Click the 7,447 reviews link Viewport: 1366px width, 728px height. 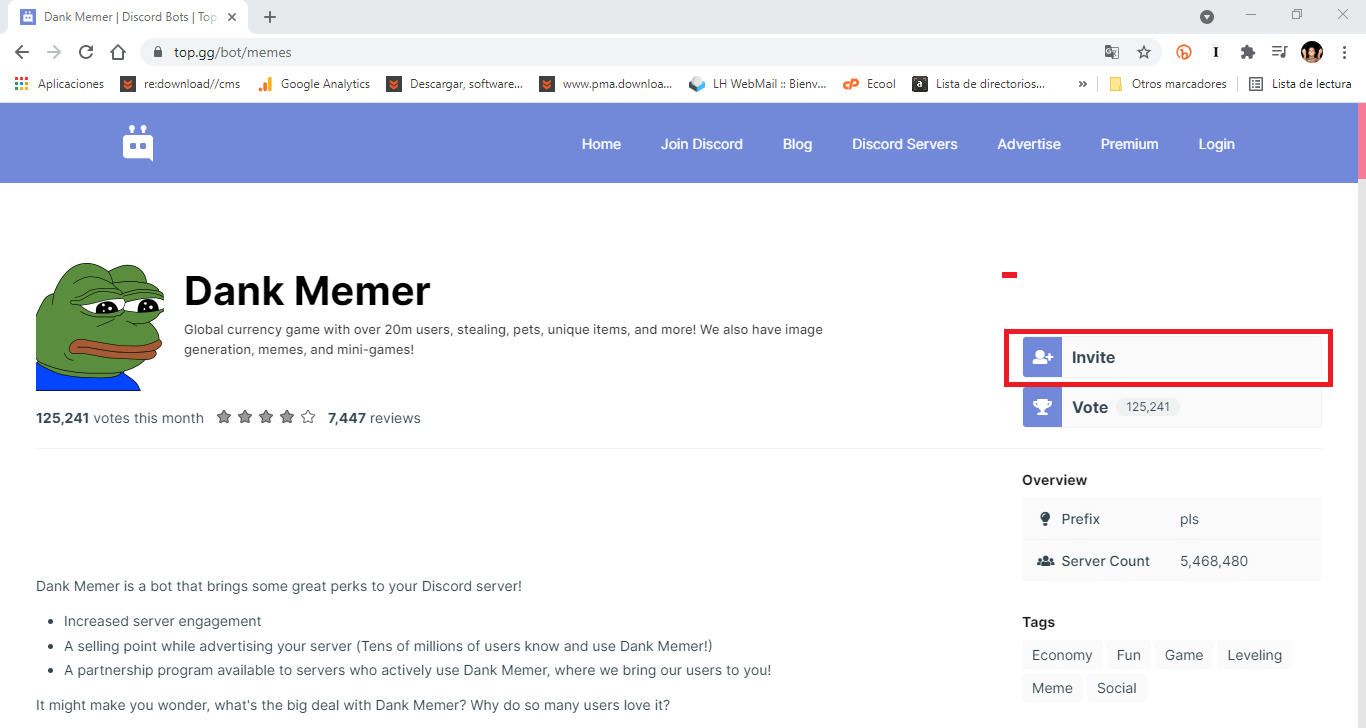374,418
